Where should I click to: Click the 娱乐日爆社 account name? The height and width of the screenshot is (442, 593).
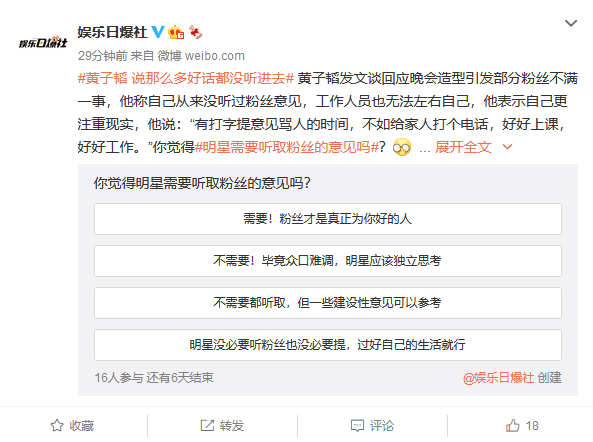click(112, 32)
